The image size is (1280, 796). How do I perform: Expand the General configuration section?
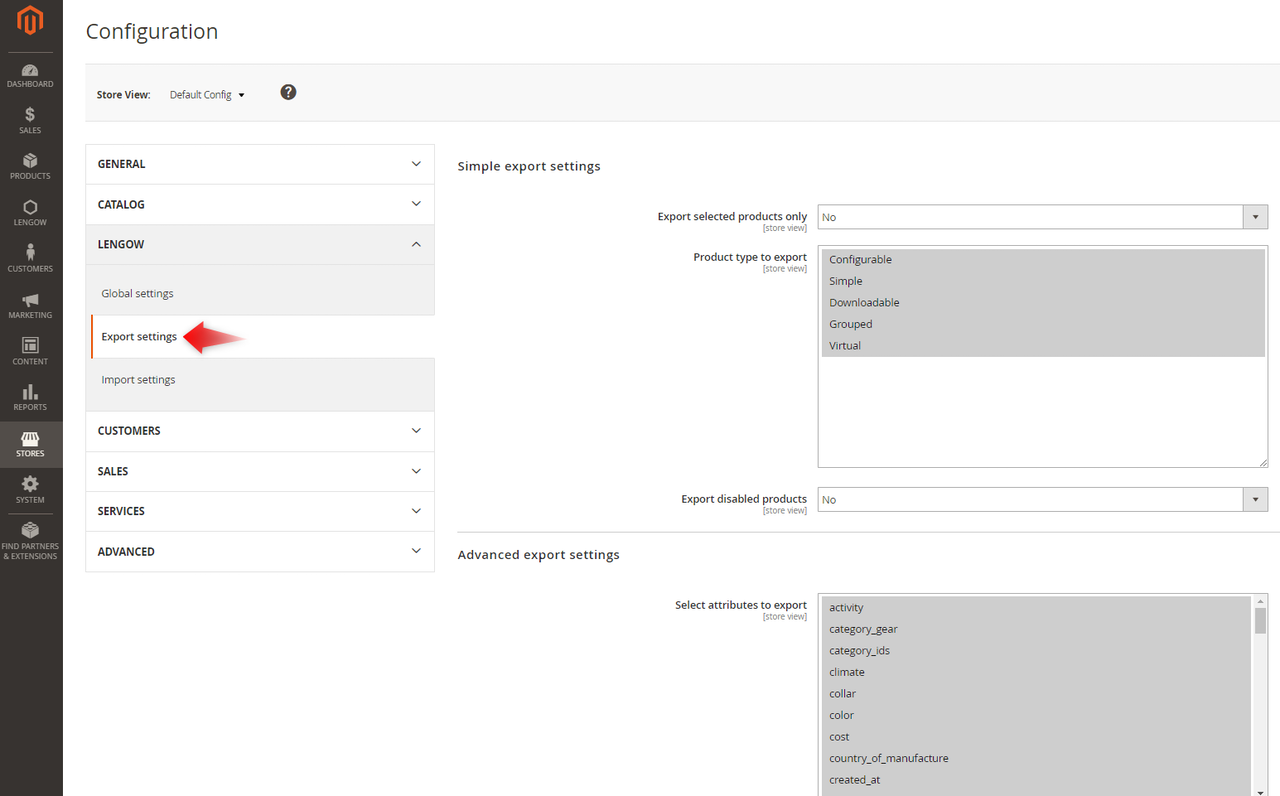(260, 164)
